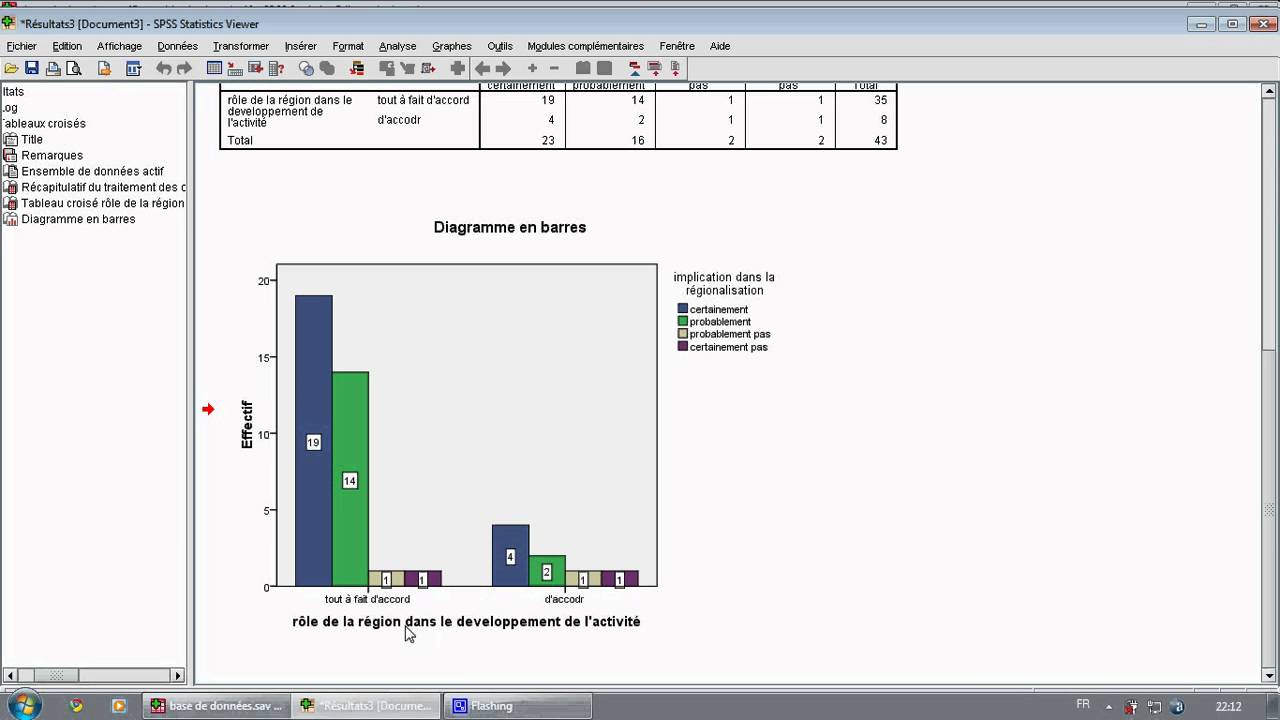Click the Diagramme en barres chart title
Viewport: 1280px width, 720px height.
(510, 227)
